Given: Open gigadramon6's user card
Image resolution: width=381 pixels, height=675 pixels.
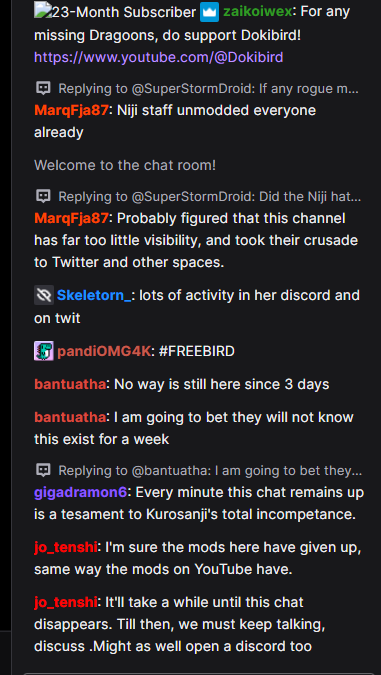Looking at the screenshot, I should (x=80, y=492).
